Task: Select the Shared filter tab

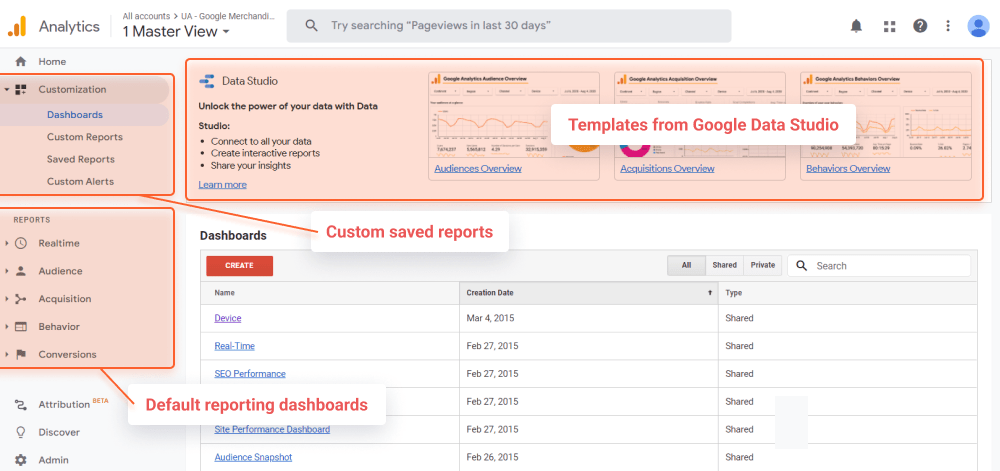Action: (724, 265)
